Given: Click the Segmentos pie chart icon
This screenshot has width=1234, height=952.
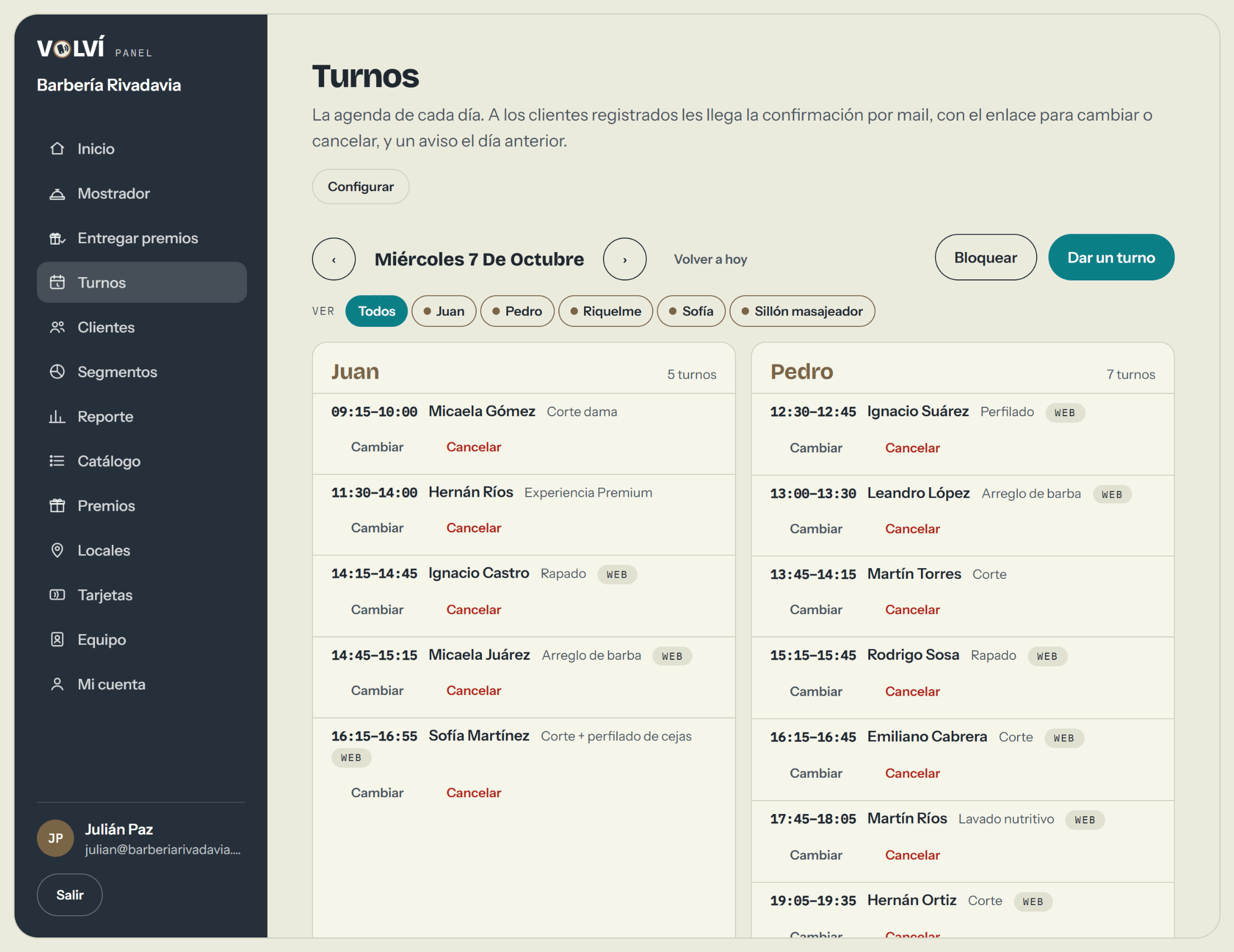Looking at the screenshot, I should [57, 372].
